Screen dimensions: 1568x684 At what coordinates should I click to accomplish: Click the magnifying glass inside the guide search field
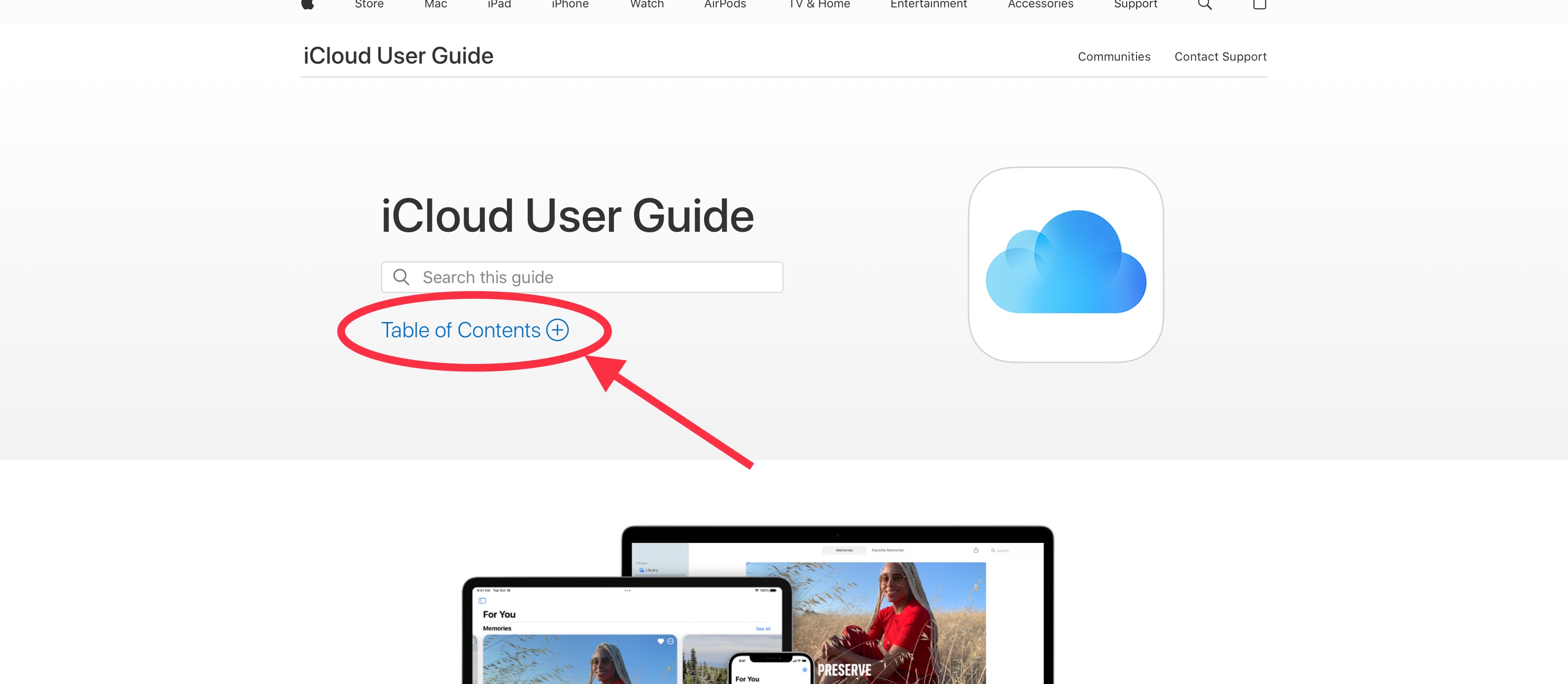click(402, 277)
